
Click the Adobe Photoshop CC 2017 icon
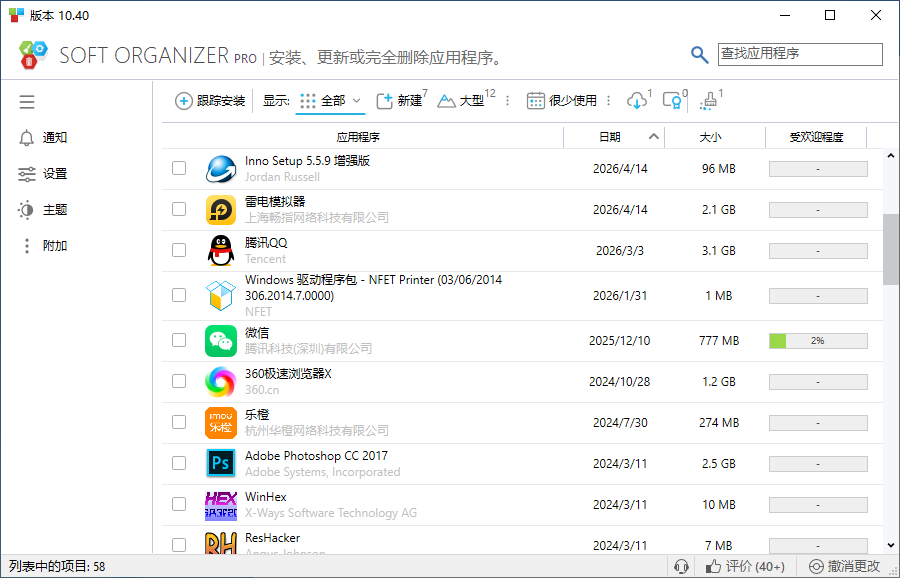tap(221, 463)
